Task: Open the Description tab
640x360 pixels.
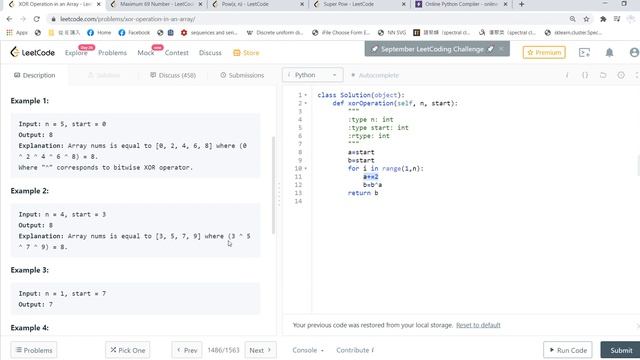Action: (x=35, y=75)
